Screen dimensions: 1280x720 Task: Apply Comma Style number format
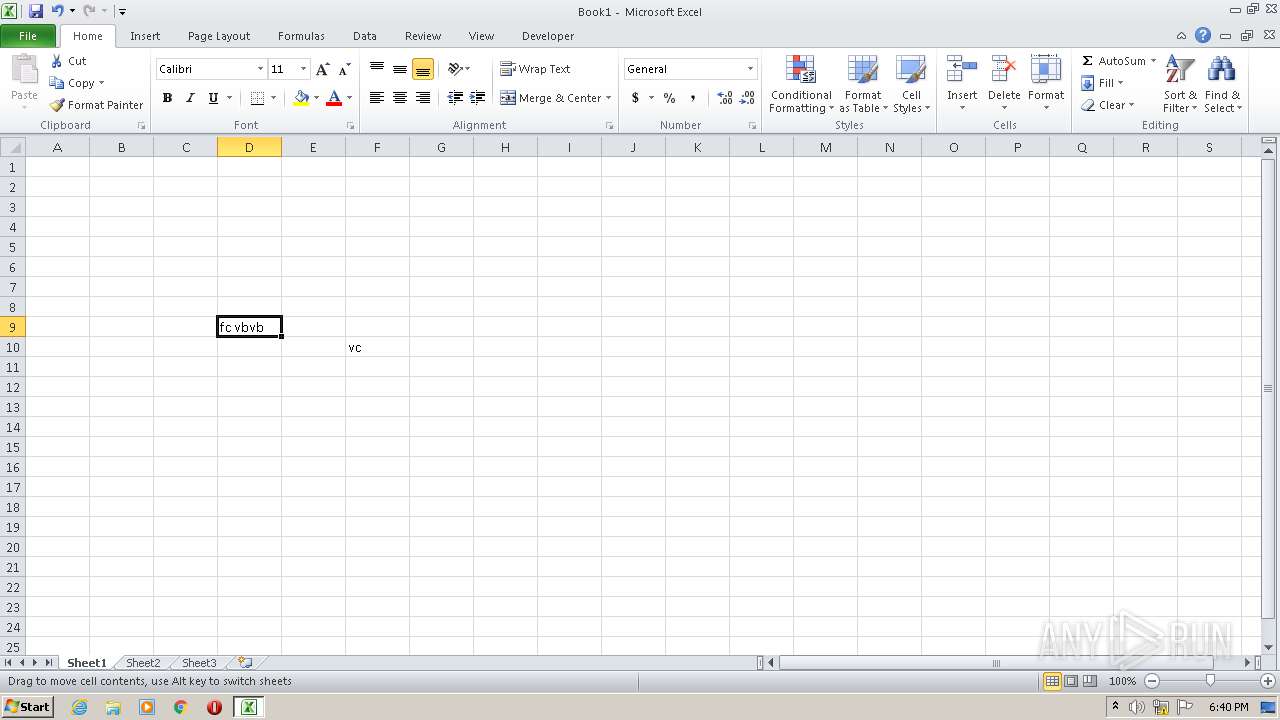[692, 97]
